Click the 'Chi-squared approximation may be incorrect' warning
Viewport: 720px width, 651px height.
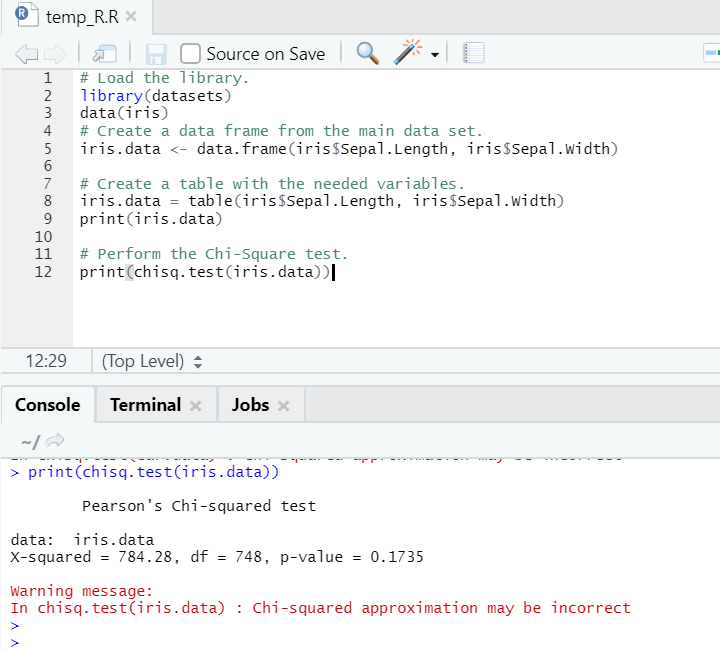click(441, 608)
